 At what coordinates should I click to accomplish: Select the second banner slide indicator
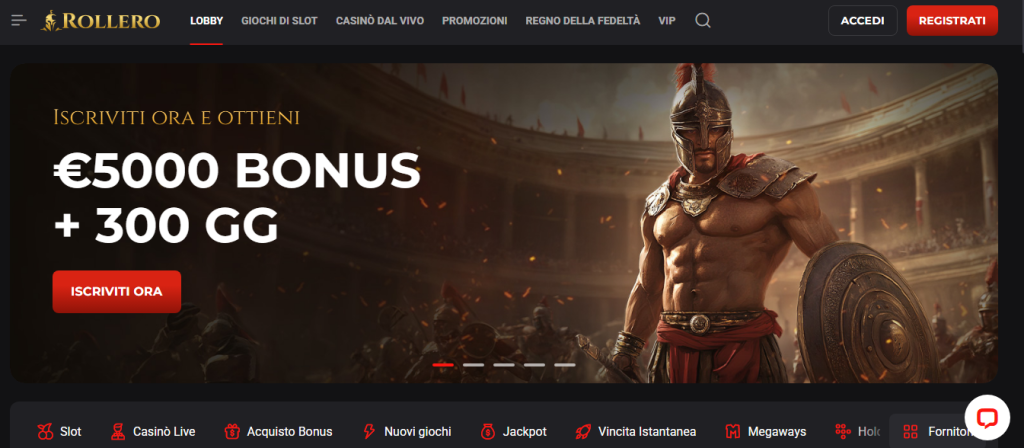point(473,364)
